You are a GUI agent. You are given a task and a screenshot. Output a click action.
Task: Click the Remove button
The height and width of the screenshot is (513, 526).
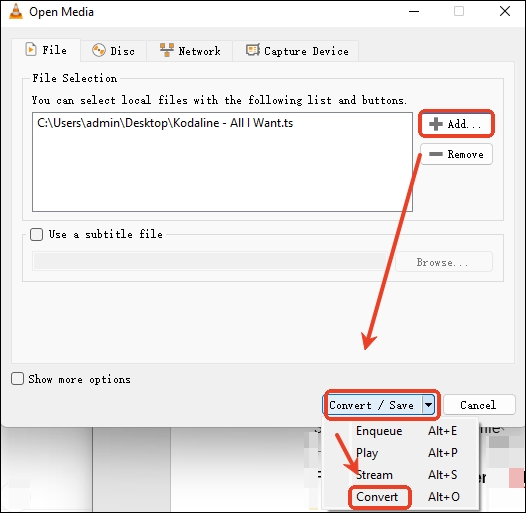point(456,154)
